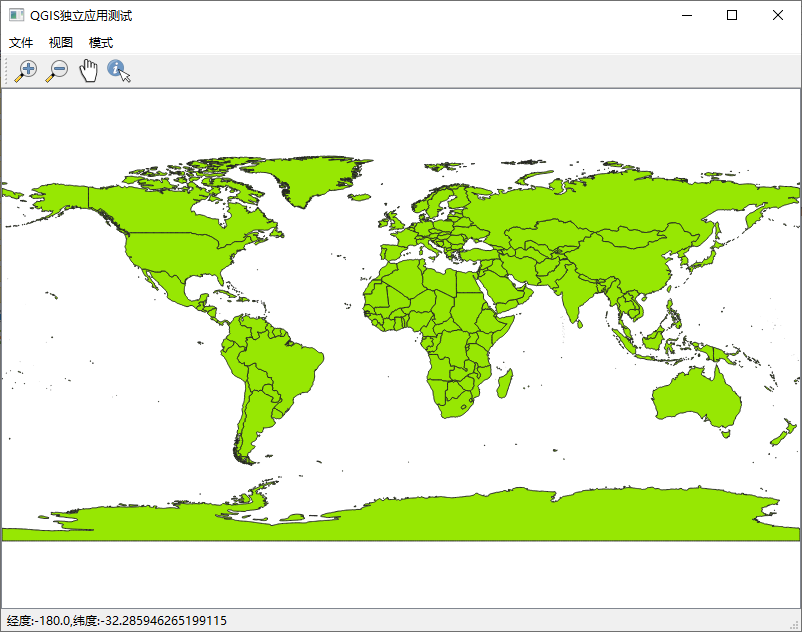Close the QGIS独立应用测试 window
Screen dimensions: 802x632
777,15
